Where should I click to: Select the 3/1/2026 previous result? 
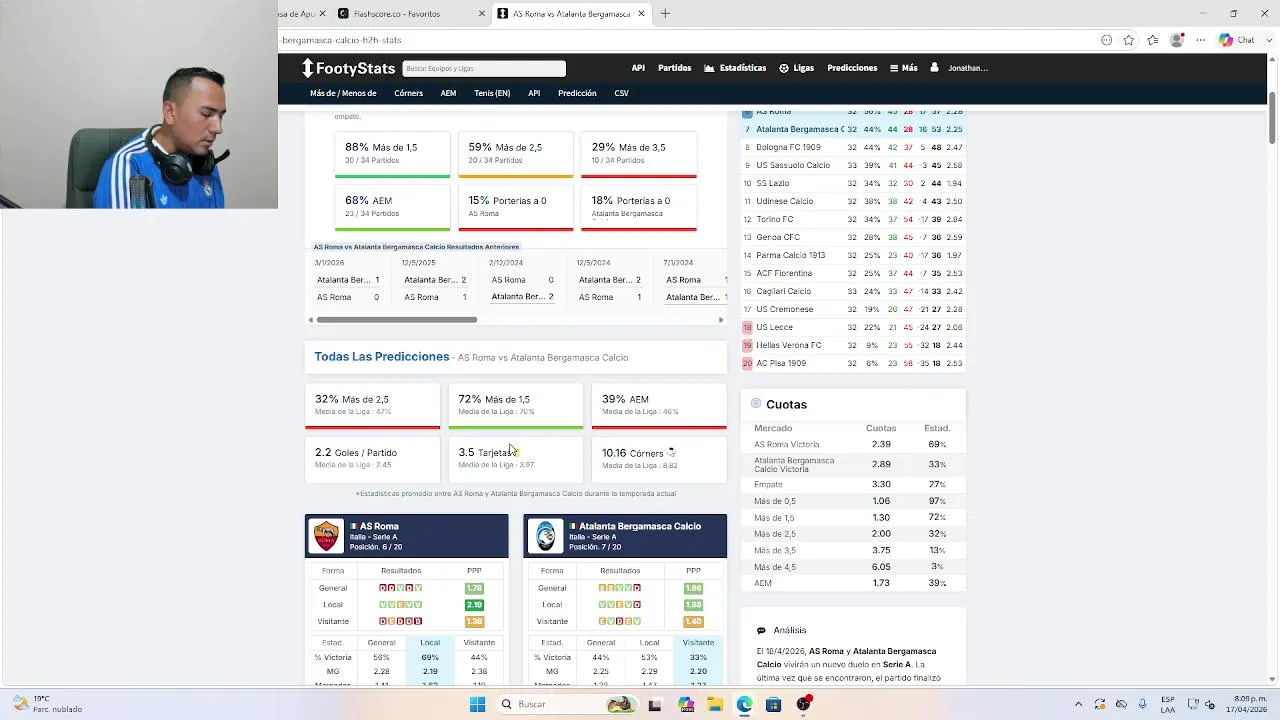point(349,280)
